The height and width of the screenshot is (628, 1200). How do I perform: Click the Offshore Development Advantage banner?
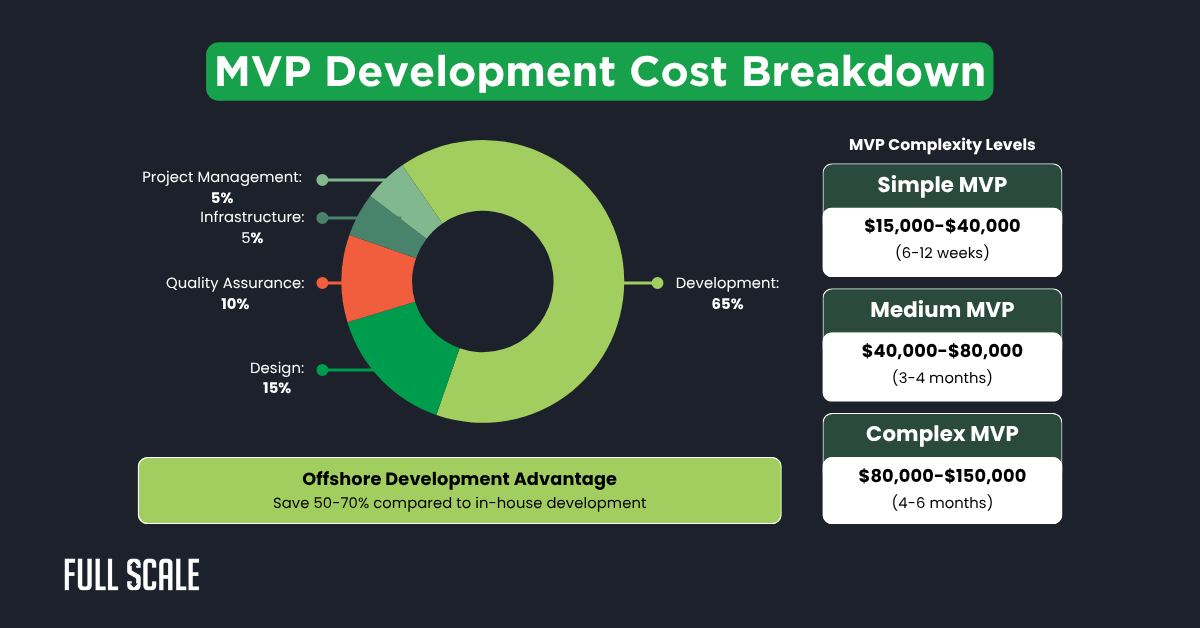click(x=459, y=490)
